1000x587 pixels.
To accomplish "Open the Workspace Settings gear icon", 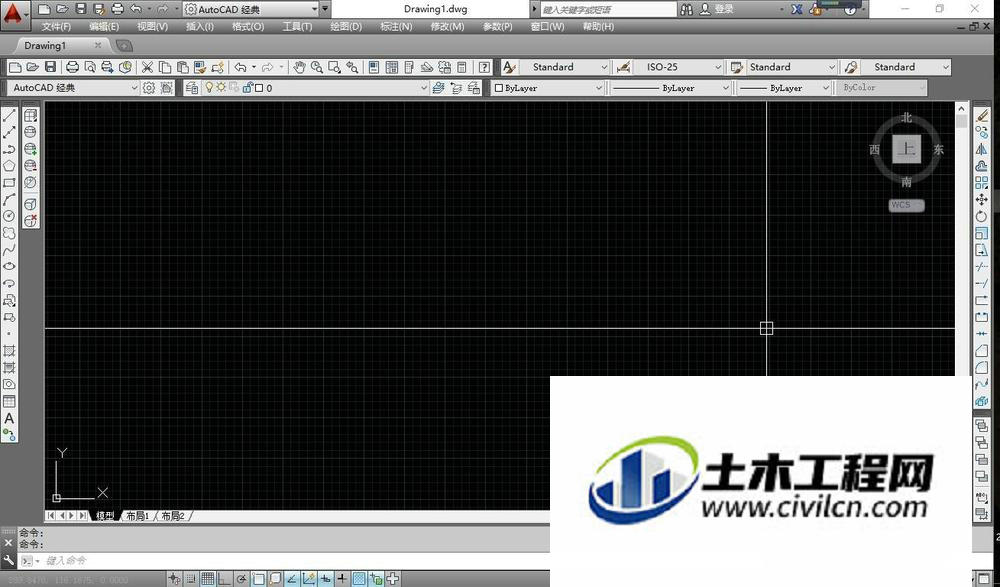I will click(x=149, y=88).
